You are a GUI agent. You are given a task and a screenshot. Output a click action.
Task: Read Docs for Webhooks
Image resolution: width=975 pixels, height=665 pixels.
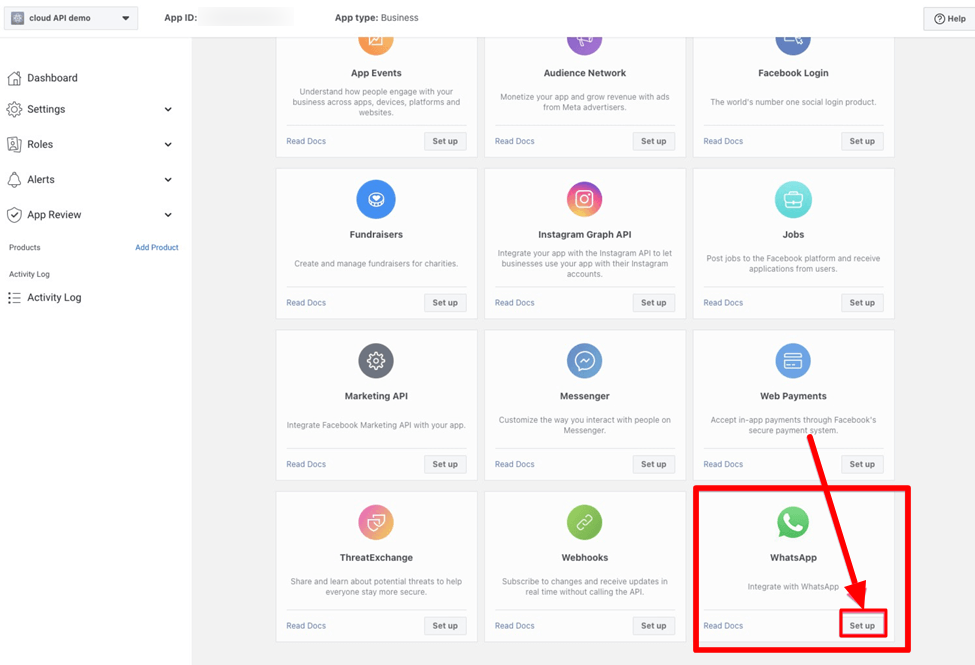click(514, 626)
